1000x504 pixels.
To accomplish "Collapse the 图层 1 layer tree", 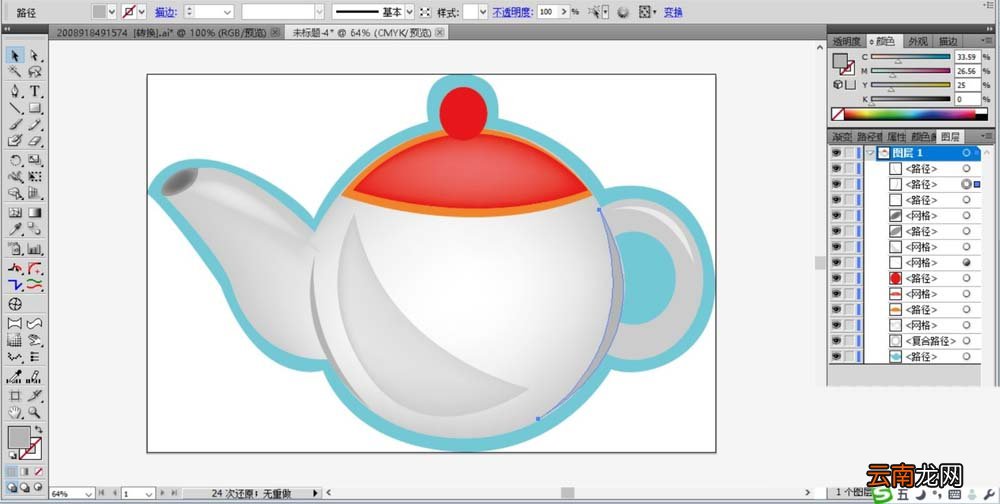I will tap(871, 153).
